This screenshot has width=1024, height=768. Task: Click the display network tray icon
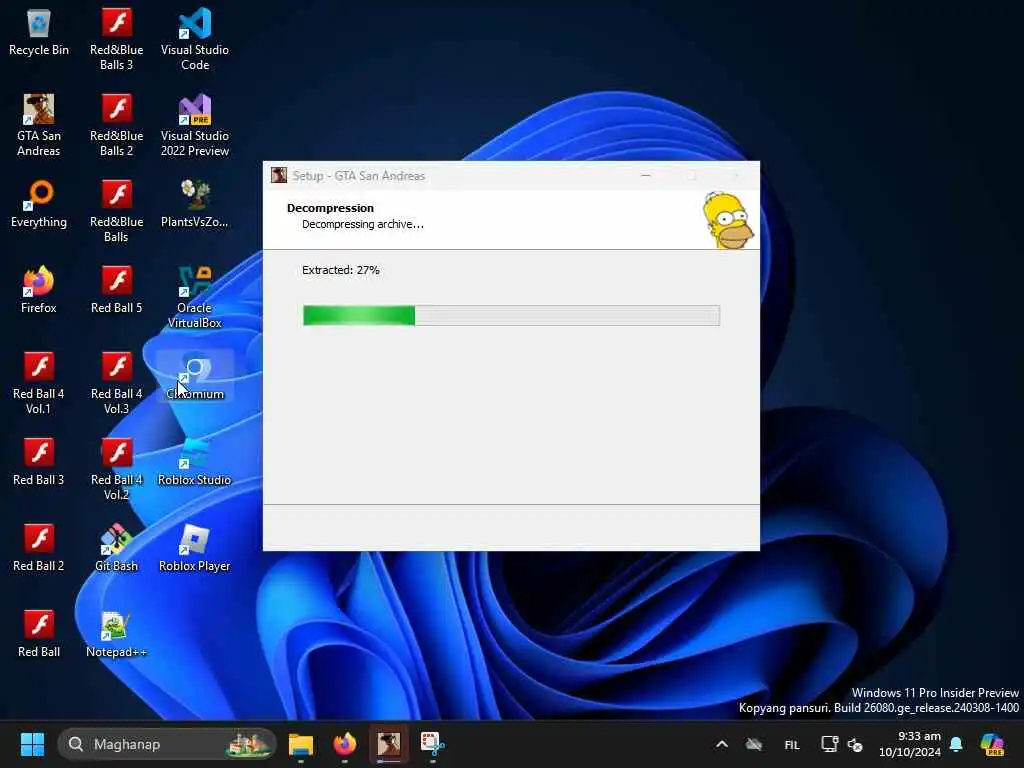[x=829, y=744]
